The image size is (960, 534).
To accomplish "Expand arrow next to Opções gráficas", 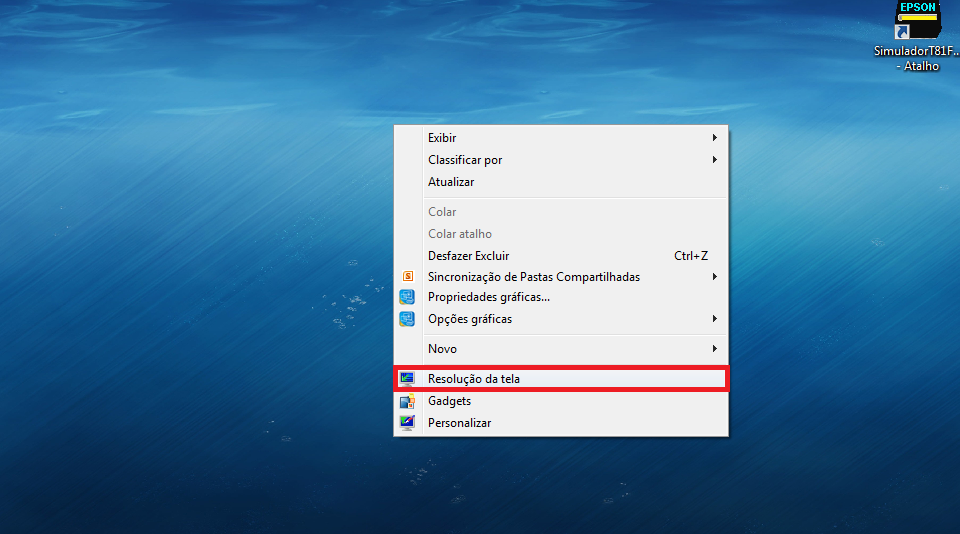I will pos(714,319).
